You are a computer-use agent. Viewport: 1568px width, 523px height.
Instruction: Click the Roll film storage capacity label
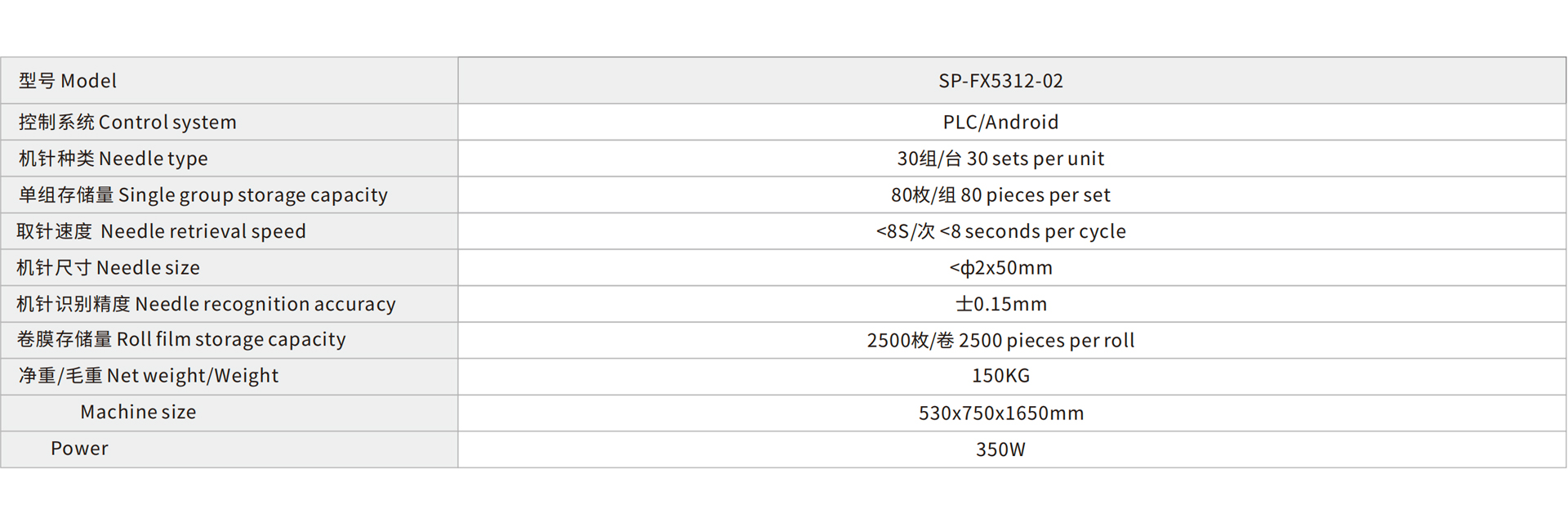[x=181, y=339]
